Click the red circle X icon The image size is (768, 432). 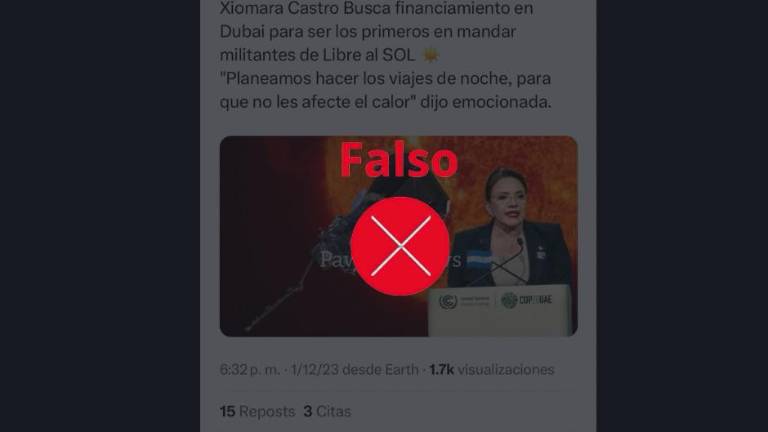click(x=400, y=246)
